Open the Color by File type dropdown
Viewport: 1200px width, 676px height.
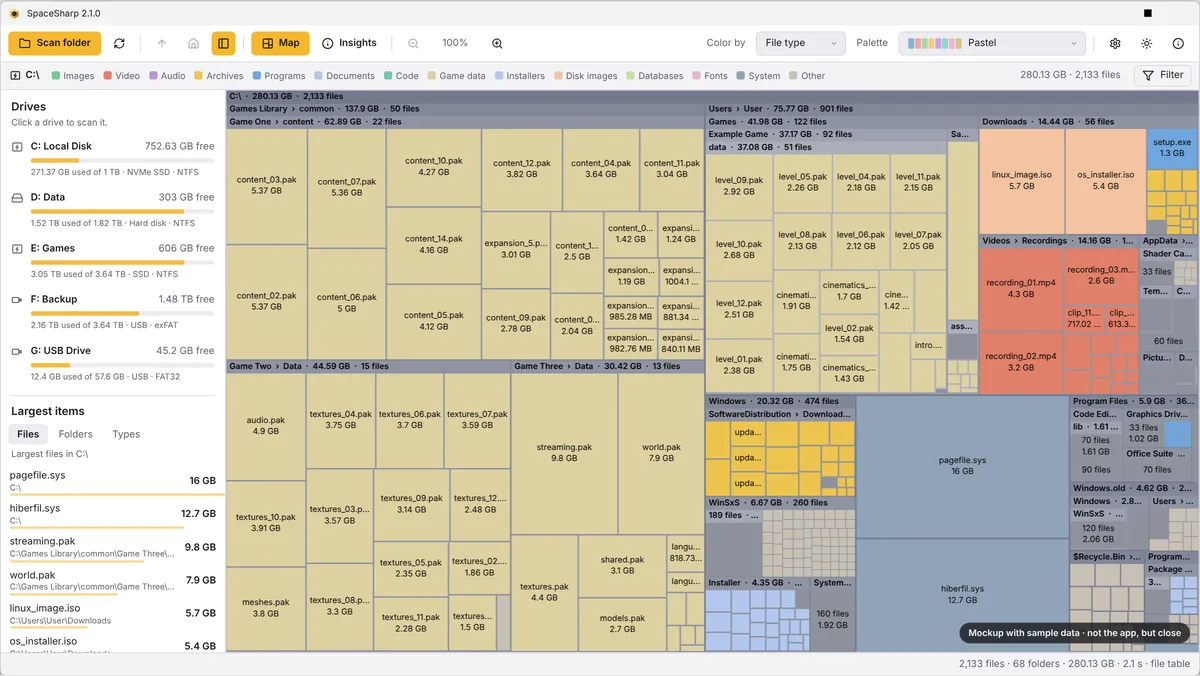[801, 43]
